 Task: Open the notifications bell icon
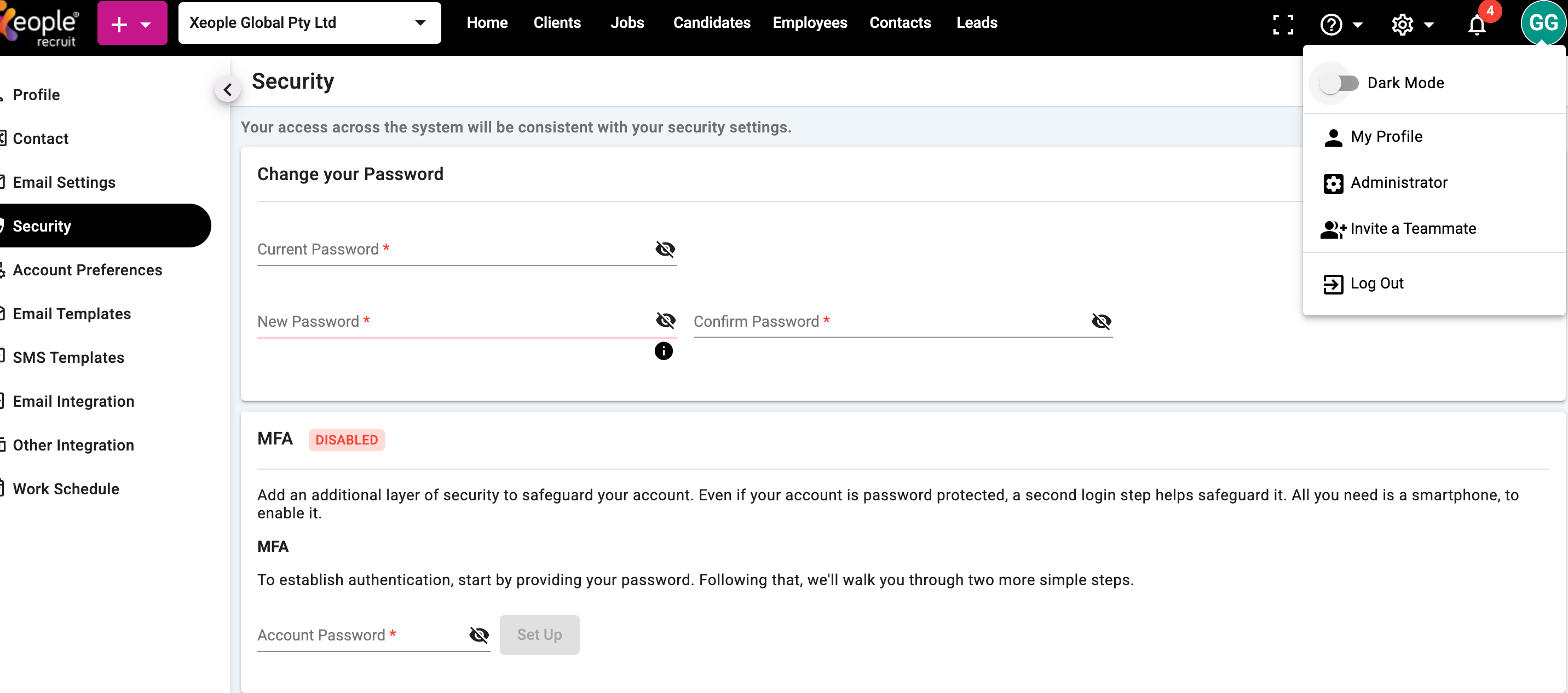1477,25
